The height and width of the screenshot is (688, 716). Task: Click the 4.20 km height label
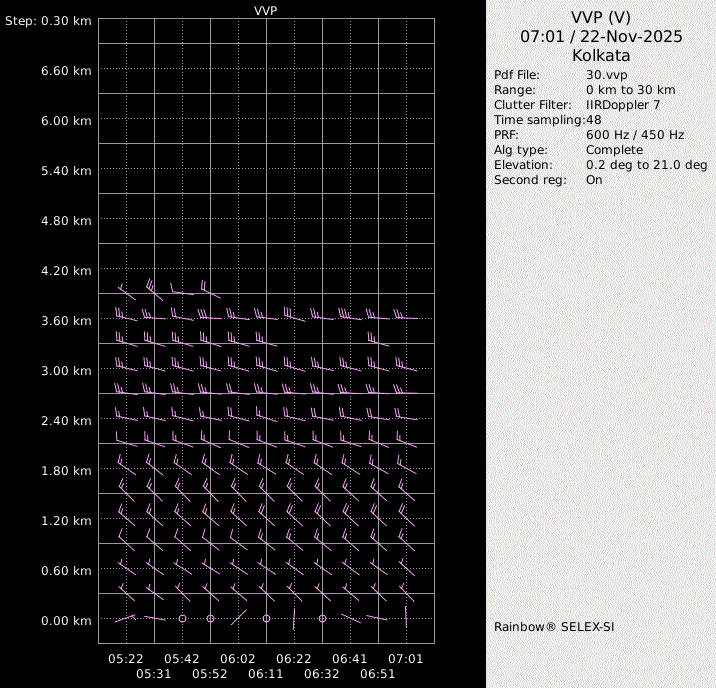pyautogui.click(x=68, y=270)
